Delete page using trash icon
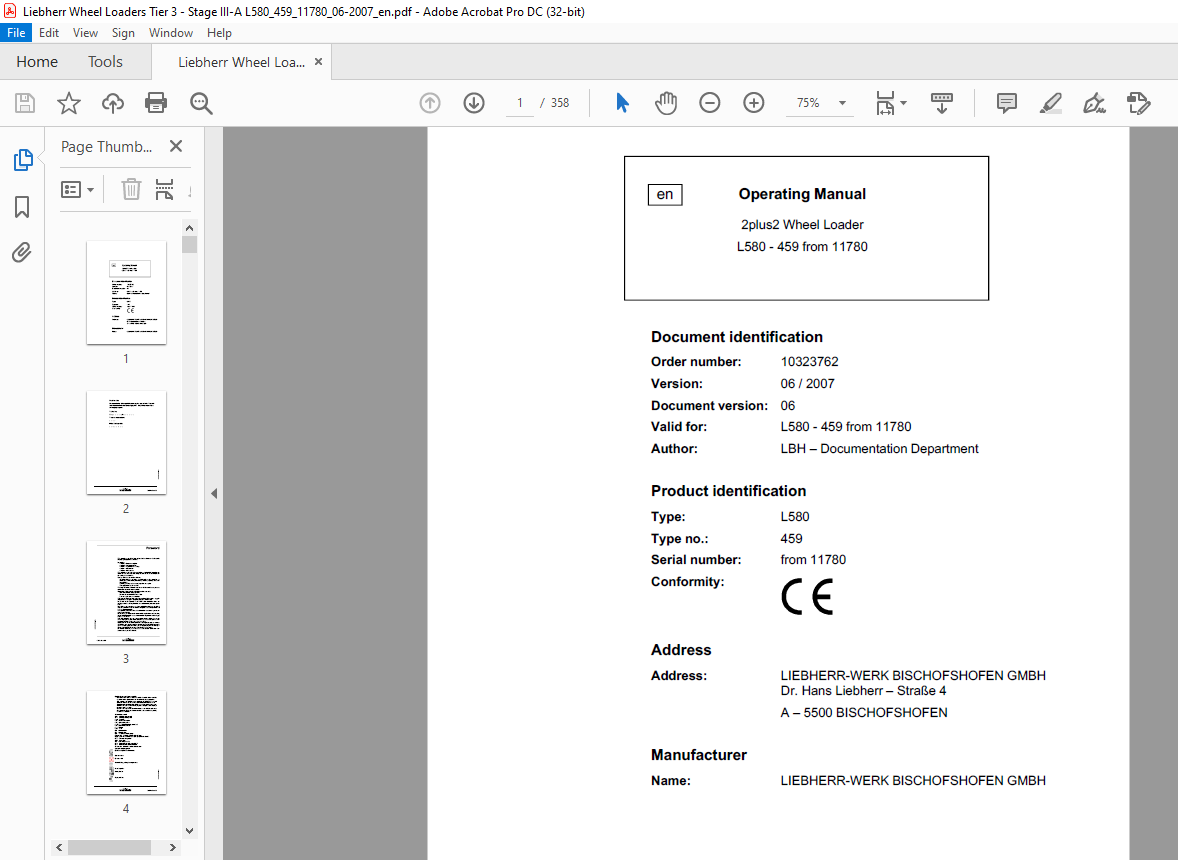This screenshot has height=860, width=1178. [131, 189]
